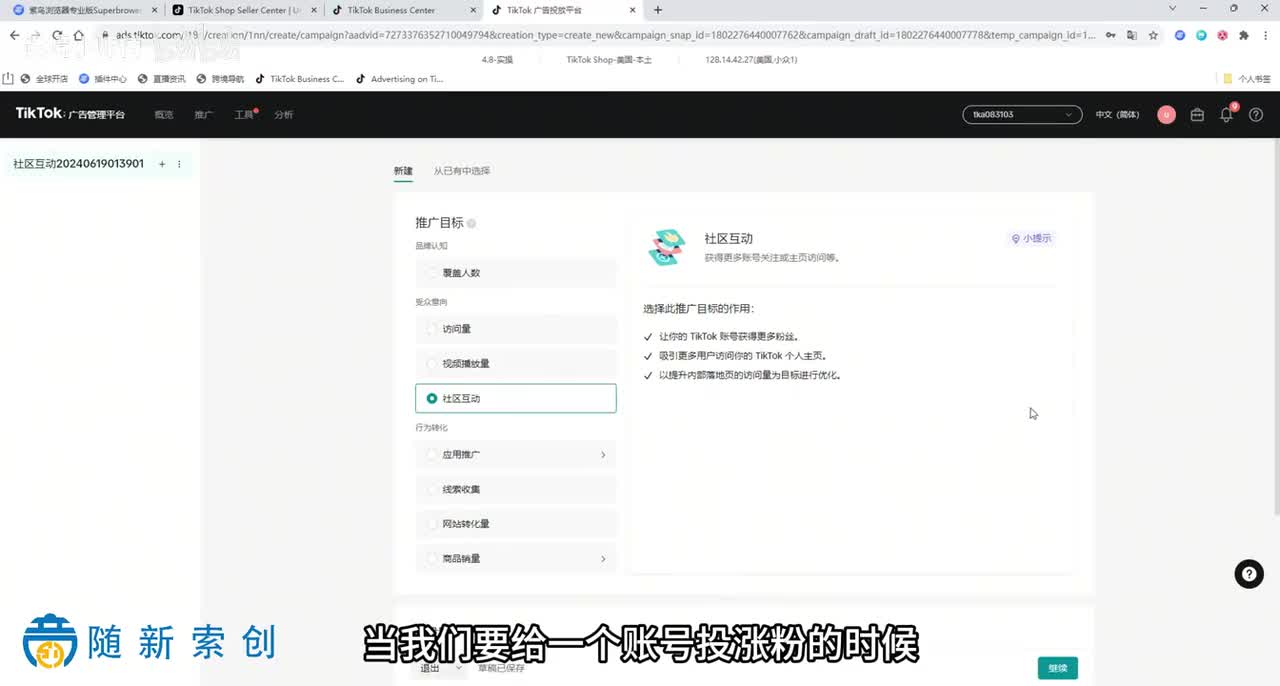Screen dimensions: 1280x686
Task: Select the 应用推广 objective
Action: 516,455
